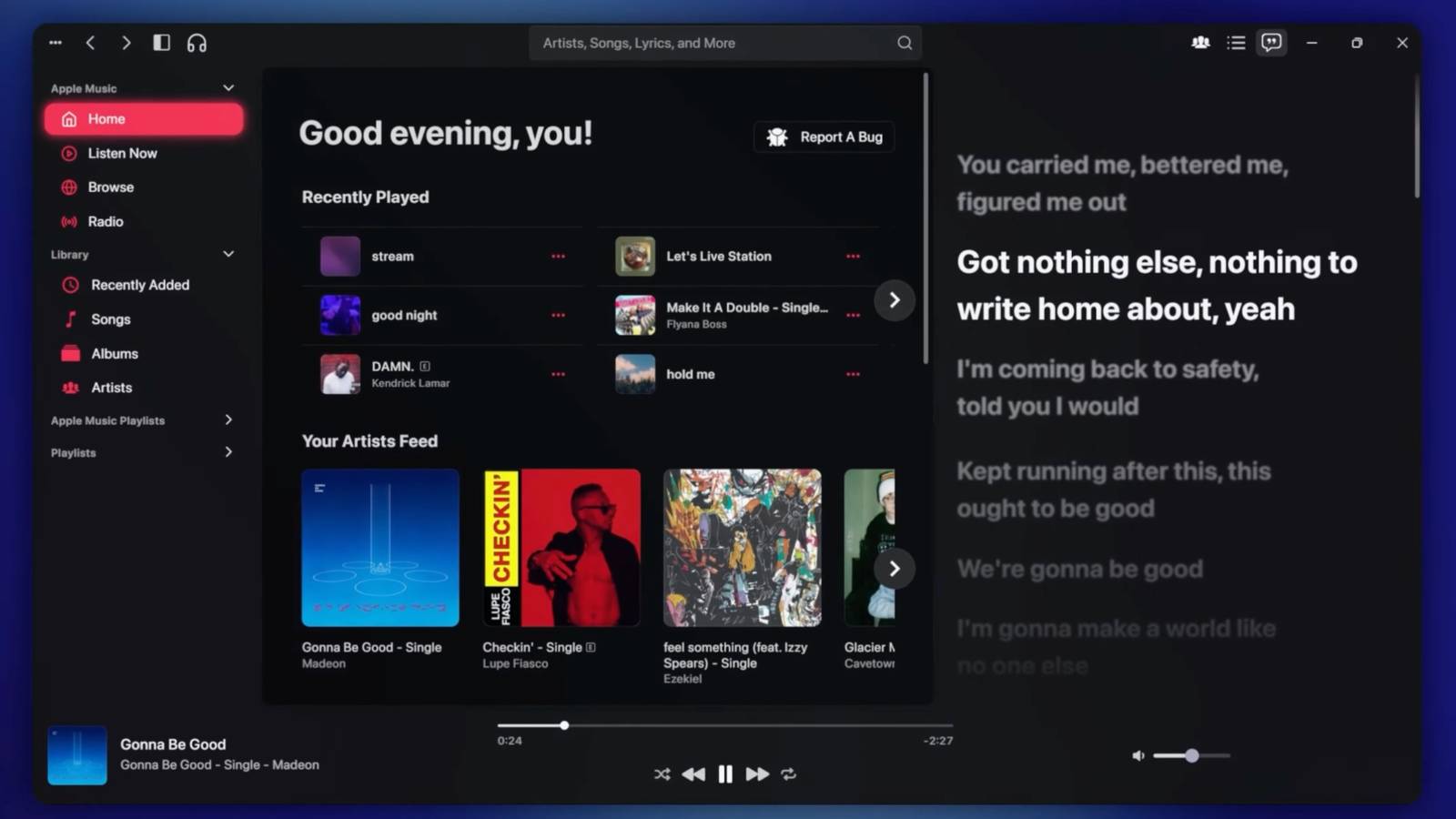Focus the Artists, Songs, Lyrics search field
Screen dimensions: 1456x819
[x=725, y=43]
